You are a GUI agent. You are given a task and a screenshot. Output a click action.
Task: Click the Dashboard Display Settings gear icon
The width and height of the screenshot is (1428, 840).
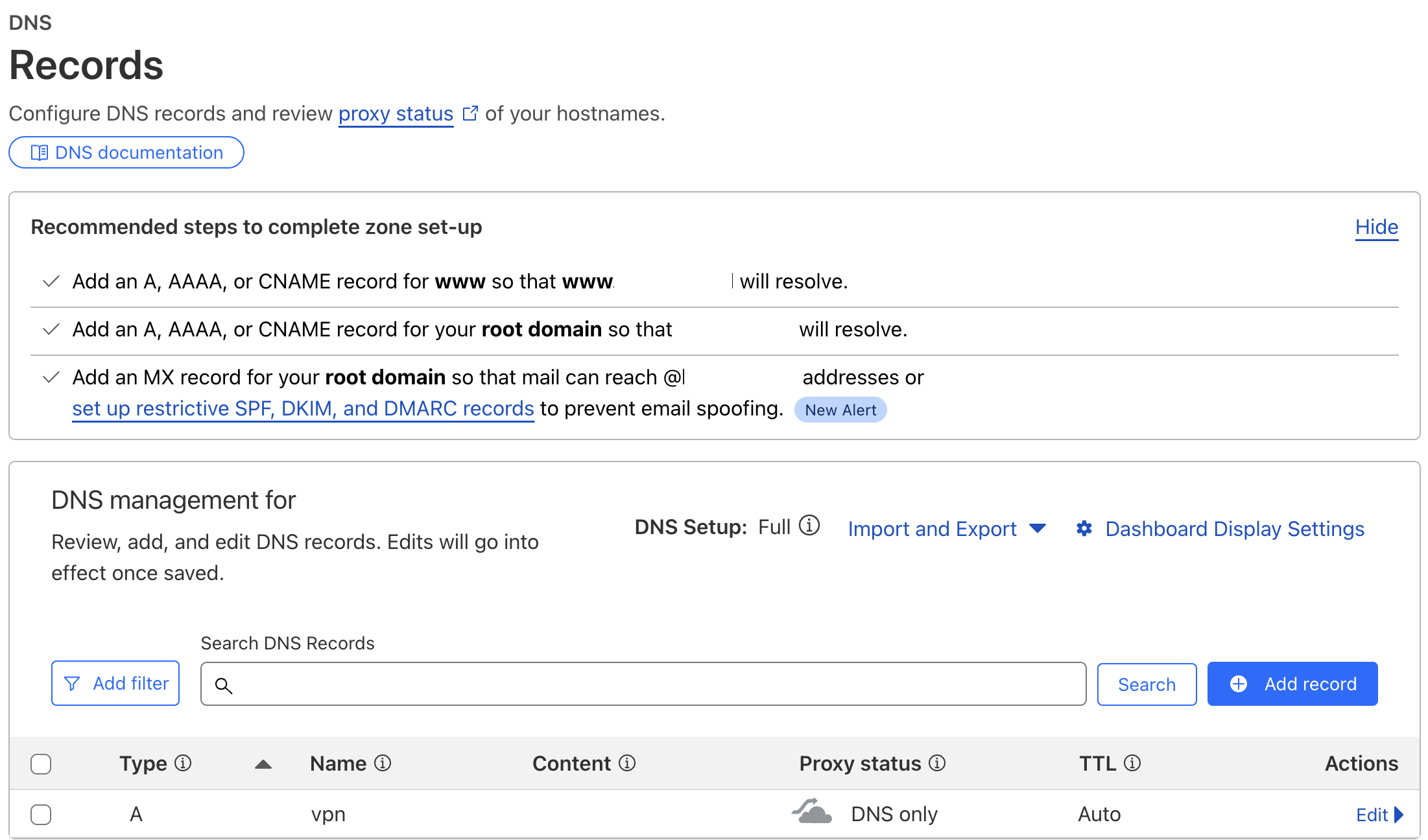[x=1084, y=529]
